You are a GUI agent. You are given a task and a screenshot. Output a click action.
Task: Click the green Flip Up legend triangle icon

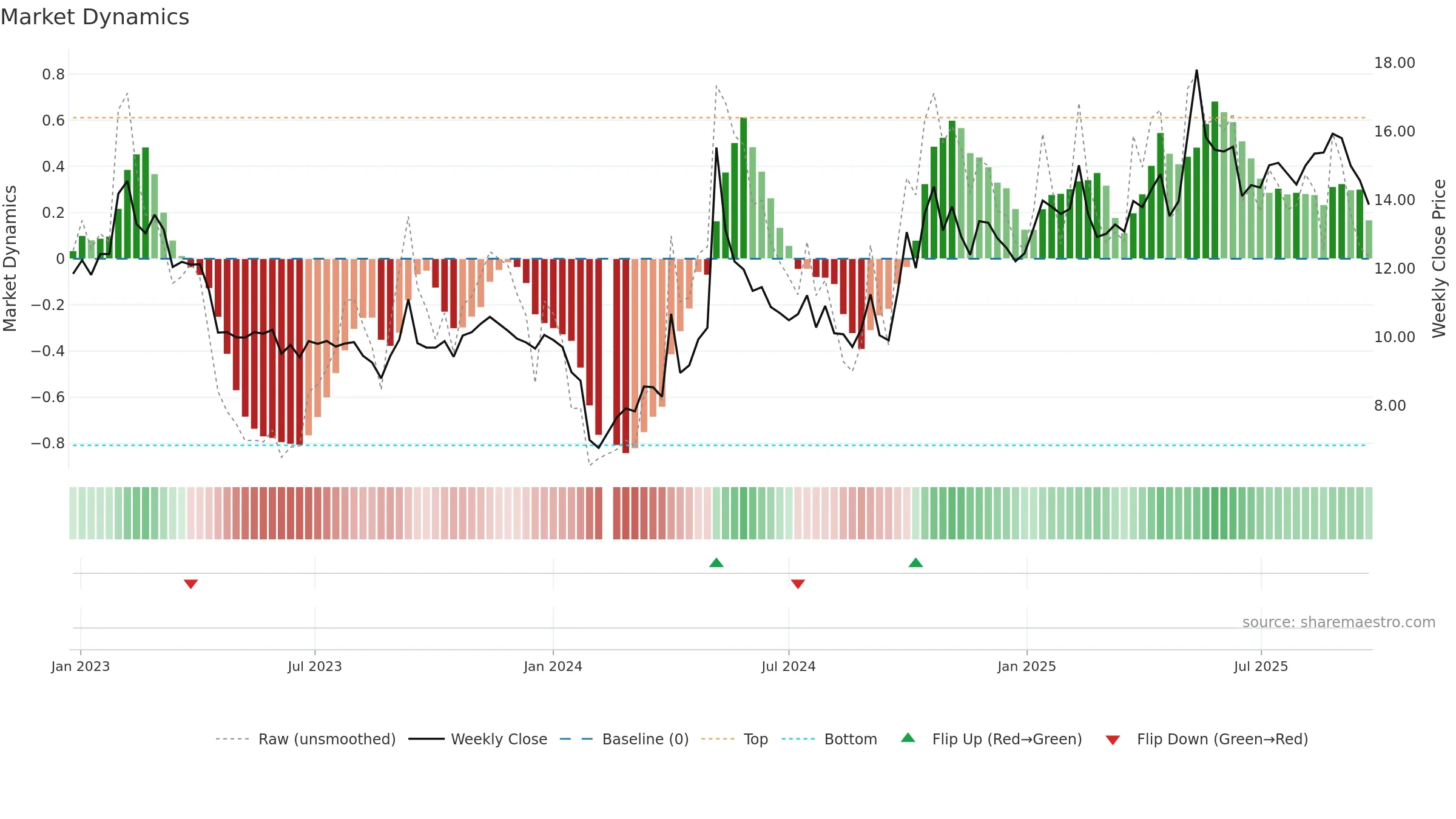click(x=908, y=738)
